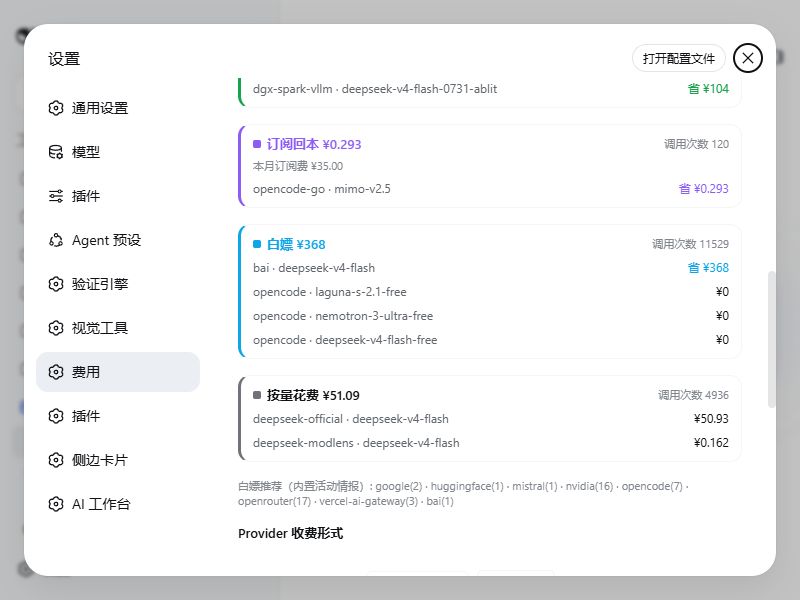Click the purple square next to 订阅回本
This screenshot has height=600, width=800.
click(x=257, y=144)
